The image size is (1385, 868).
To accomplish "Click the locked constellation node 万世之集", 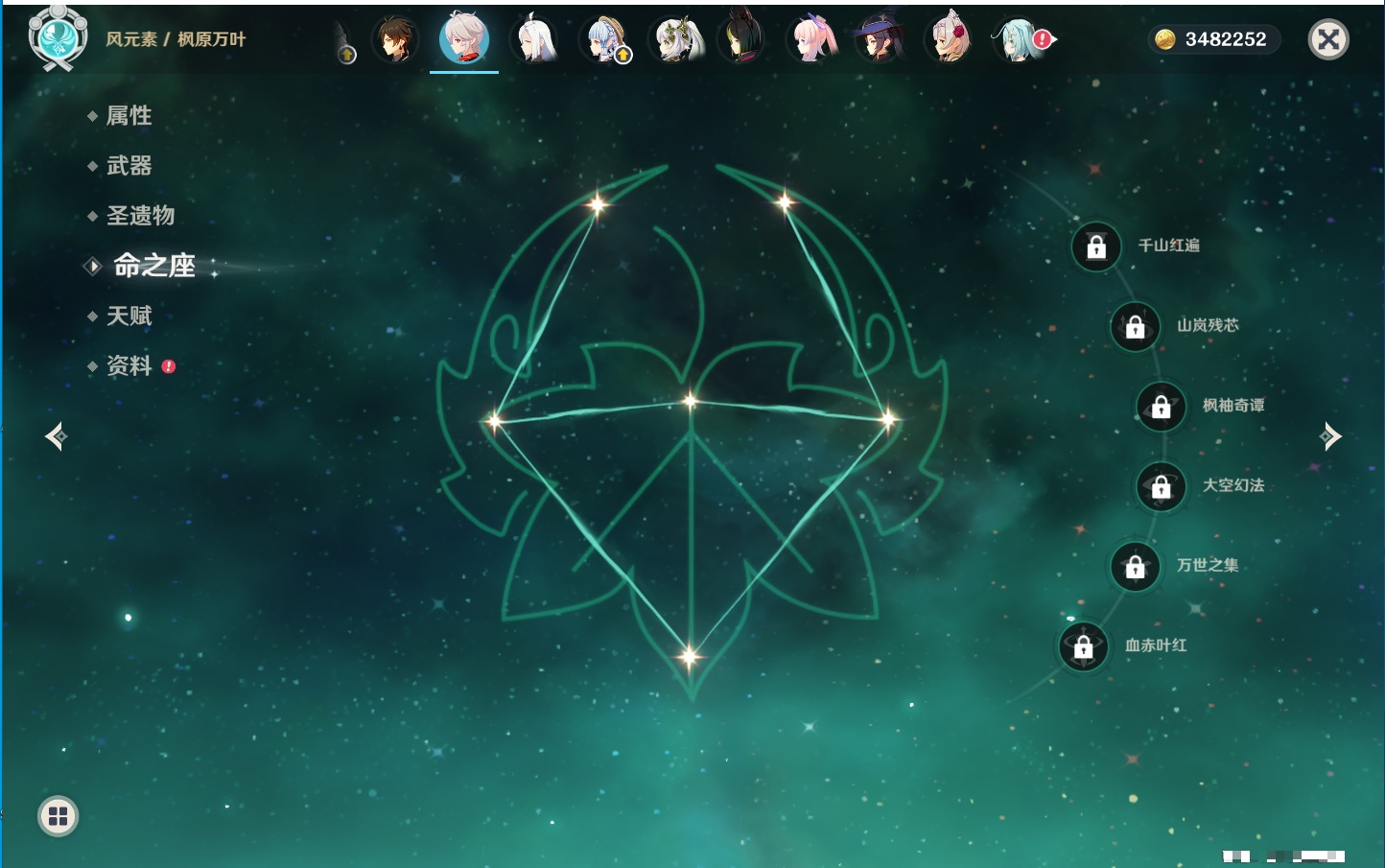I will point(1136,566).
